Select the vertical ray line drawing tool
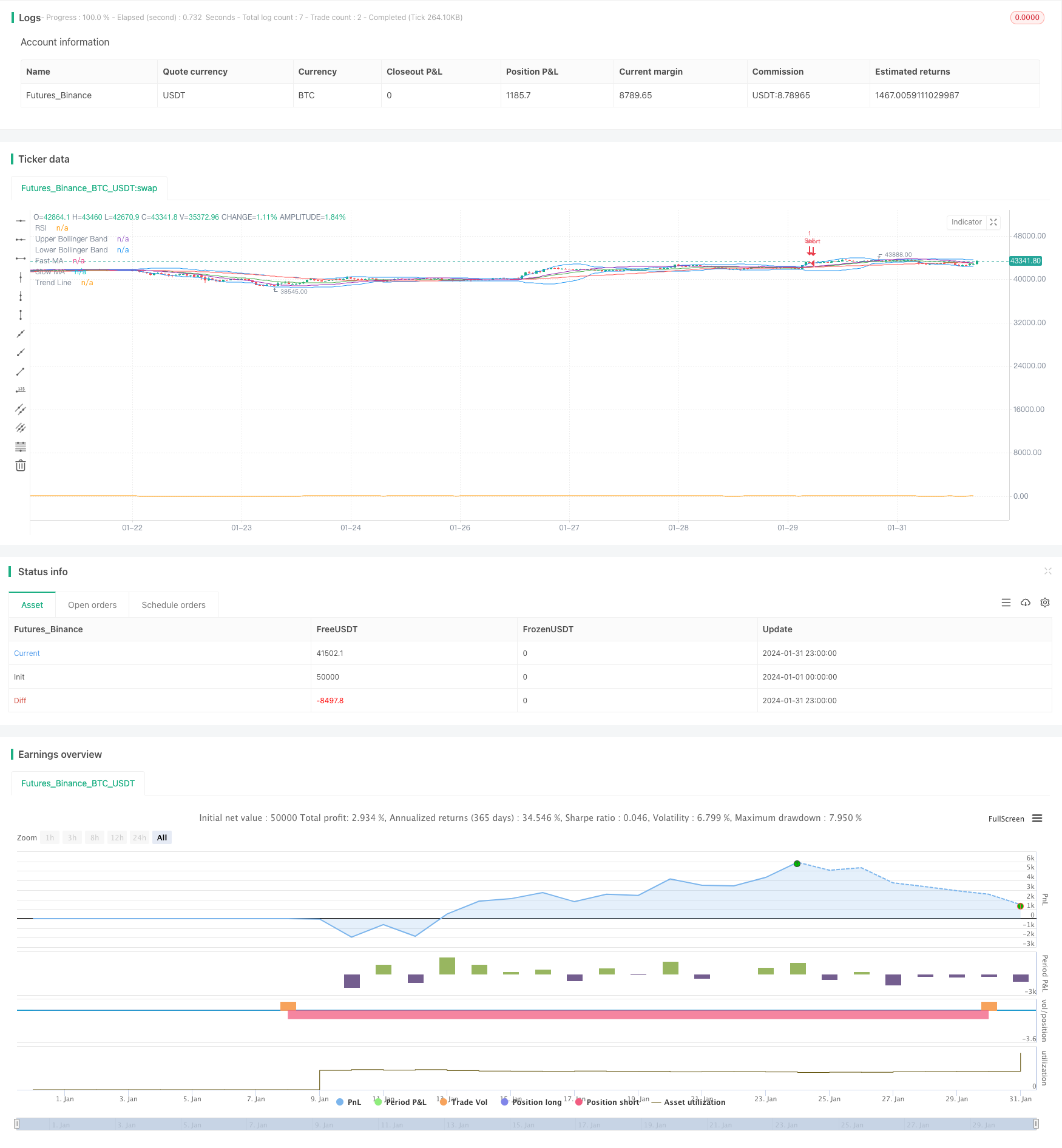Screen dimensions: 1062x1148 click(21, 296)
